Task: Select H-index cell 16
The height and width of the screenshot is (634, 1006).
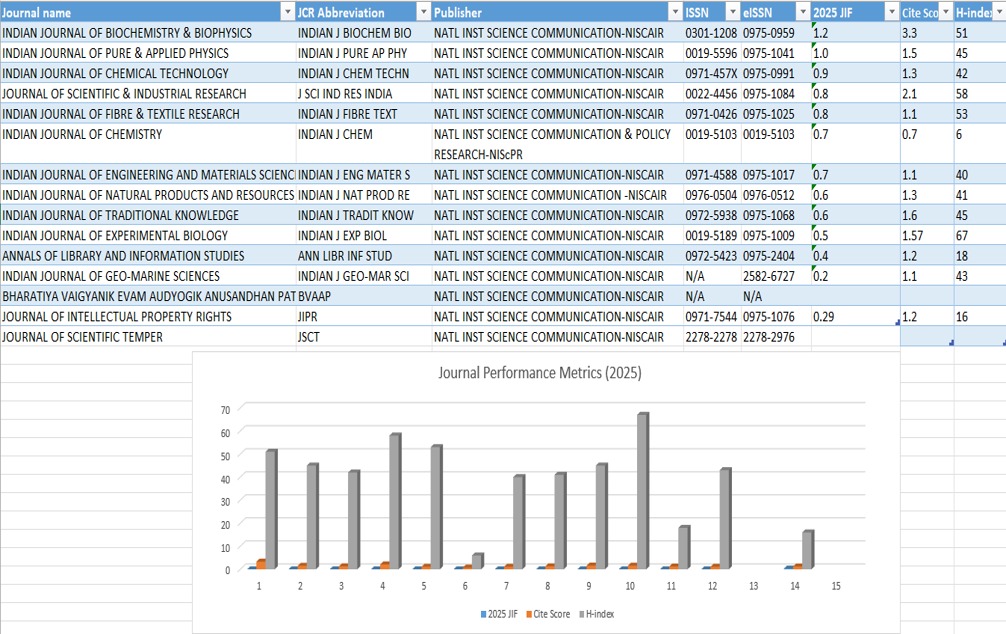Action: (x=980, y=316)
